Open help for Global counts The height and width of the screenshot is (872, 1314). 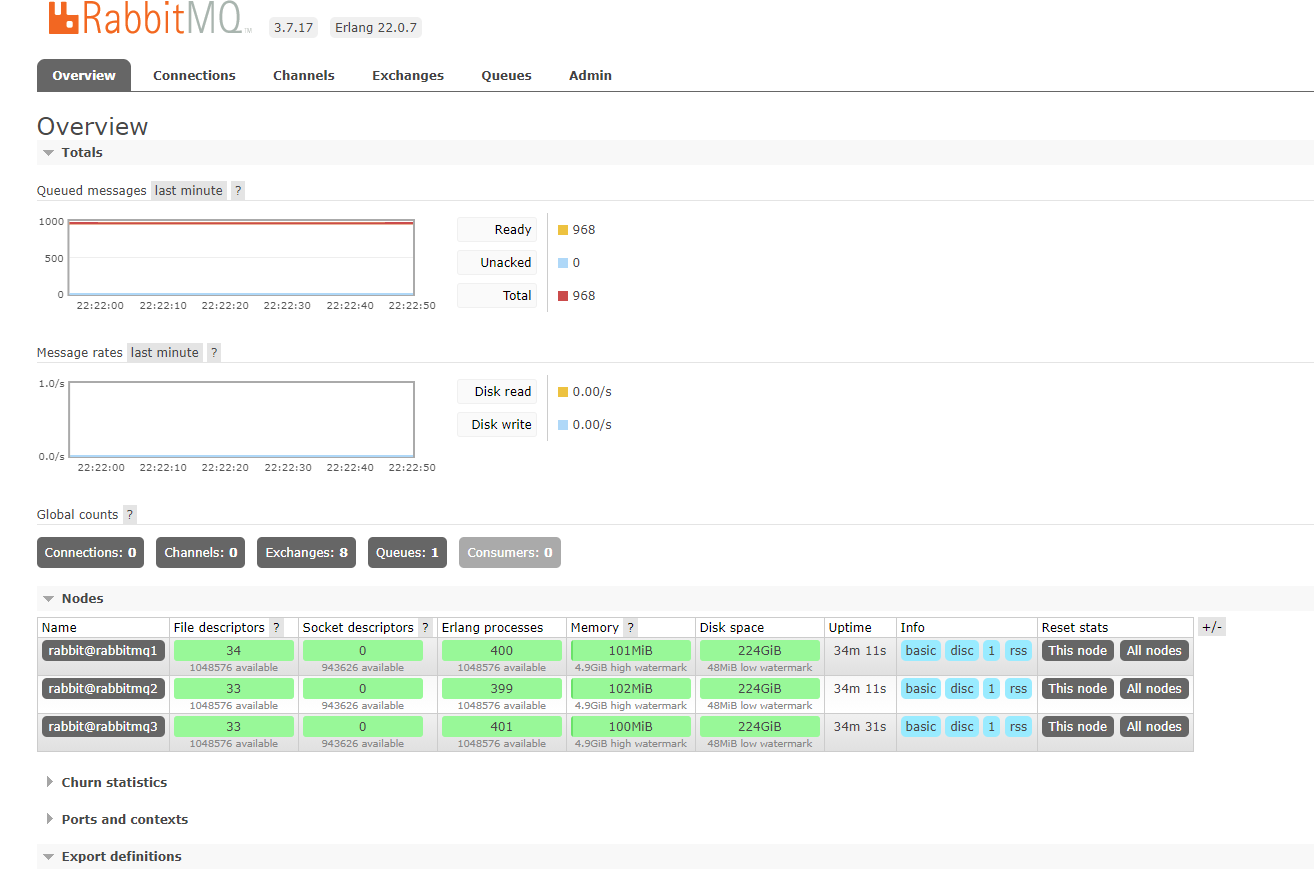point(130,514)
